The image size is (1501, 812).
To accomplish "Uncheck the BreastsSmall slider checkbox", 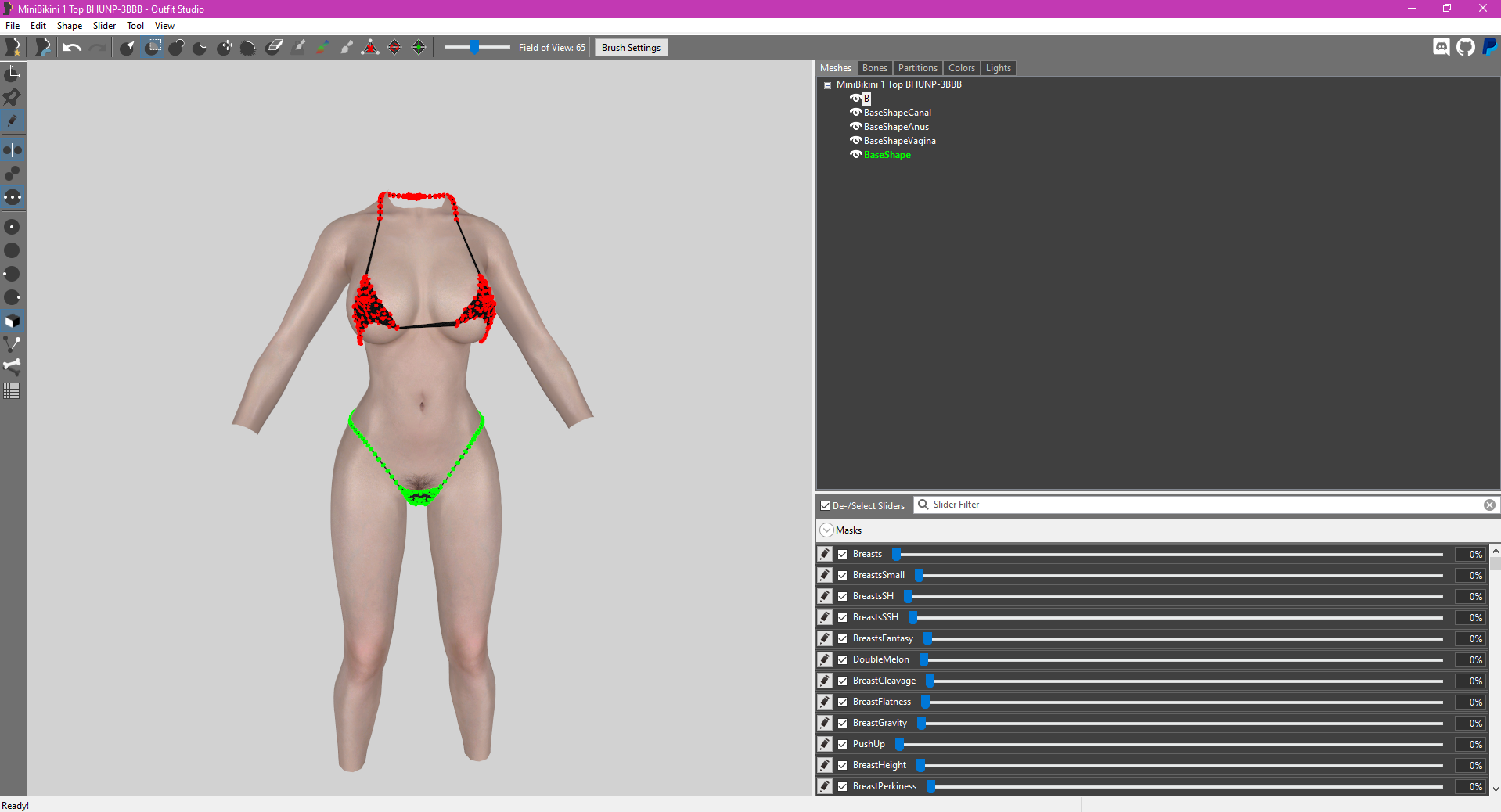I will 843,575.
